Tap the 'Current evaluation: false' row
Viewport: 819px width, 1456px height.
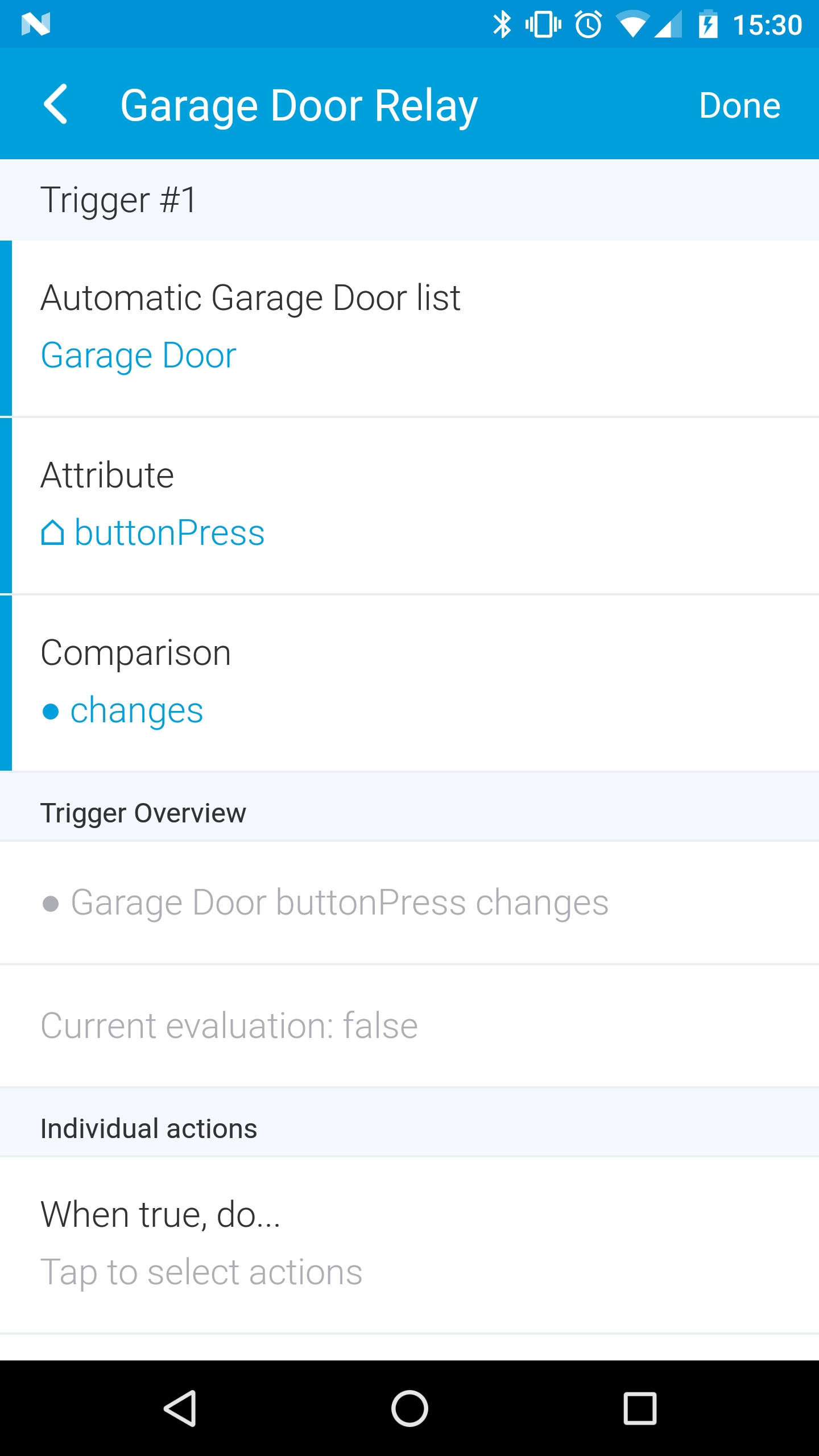click(x=409, y=1026)
